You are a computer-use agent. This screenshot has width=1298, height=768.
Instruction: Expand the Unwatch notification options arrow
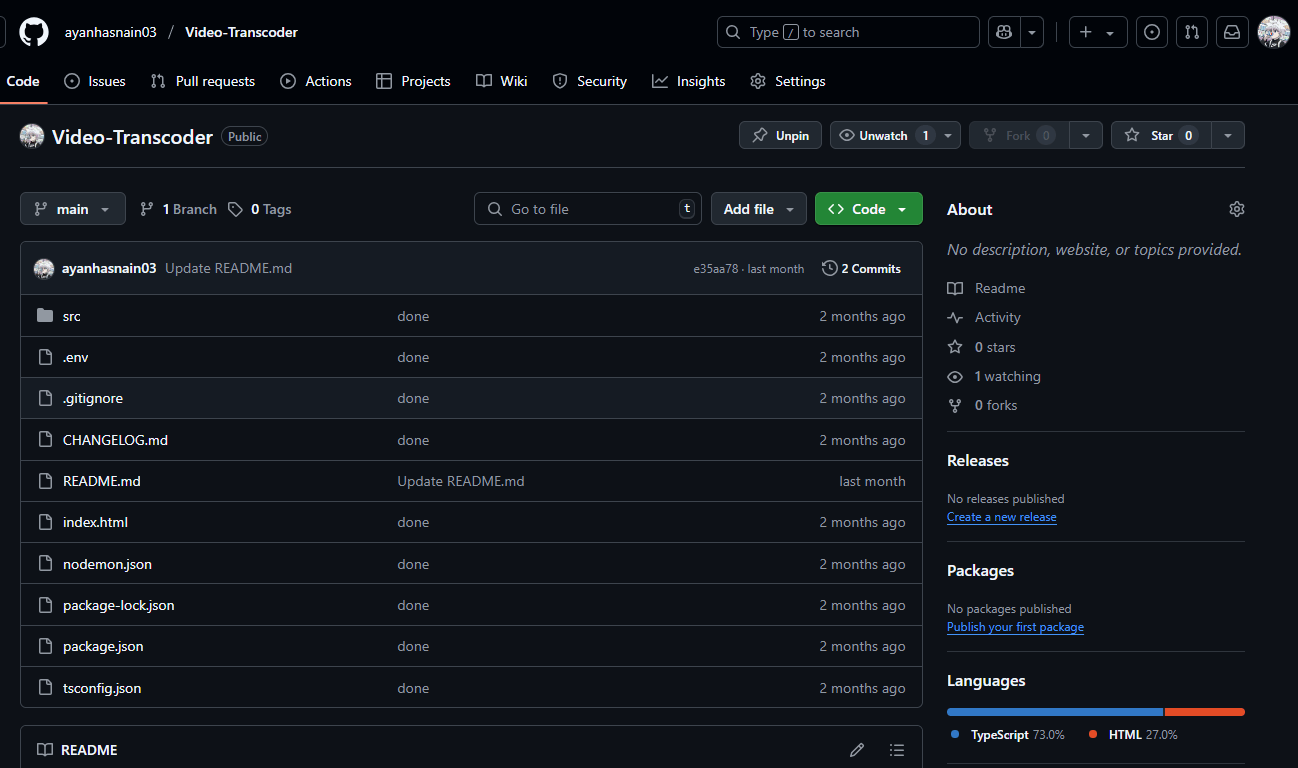point(949,135)
